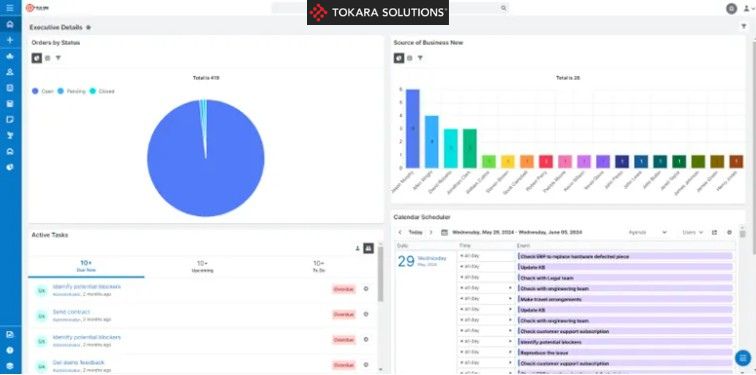Click the Active Tasks vertical scrollbar

coord(380,275)
